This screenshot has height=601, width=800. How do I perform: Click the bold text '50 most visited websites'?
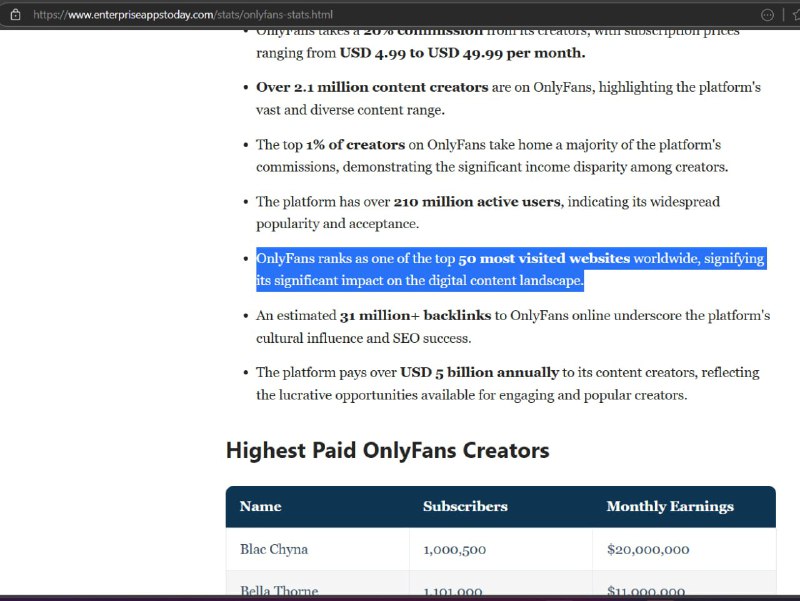pos(544,259)
